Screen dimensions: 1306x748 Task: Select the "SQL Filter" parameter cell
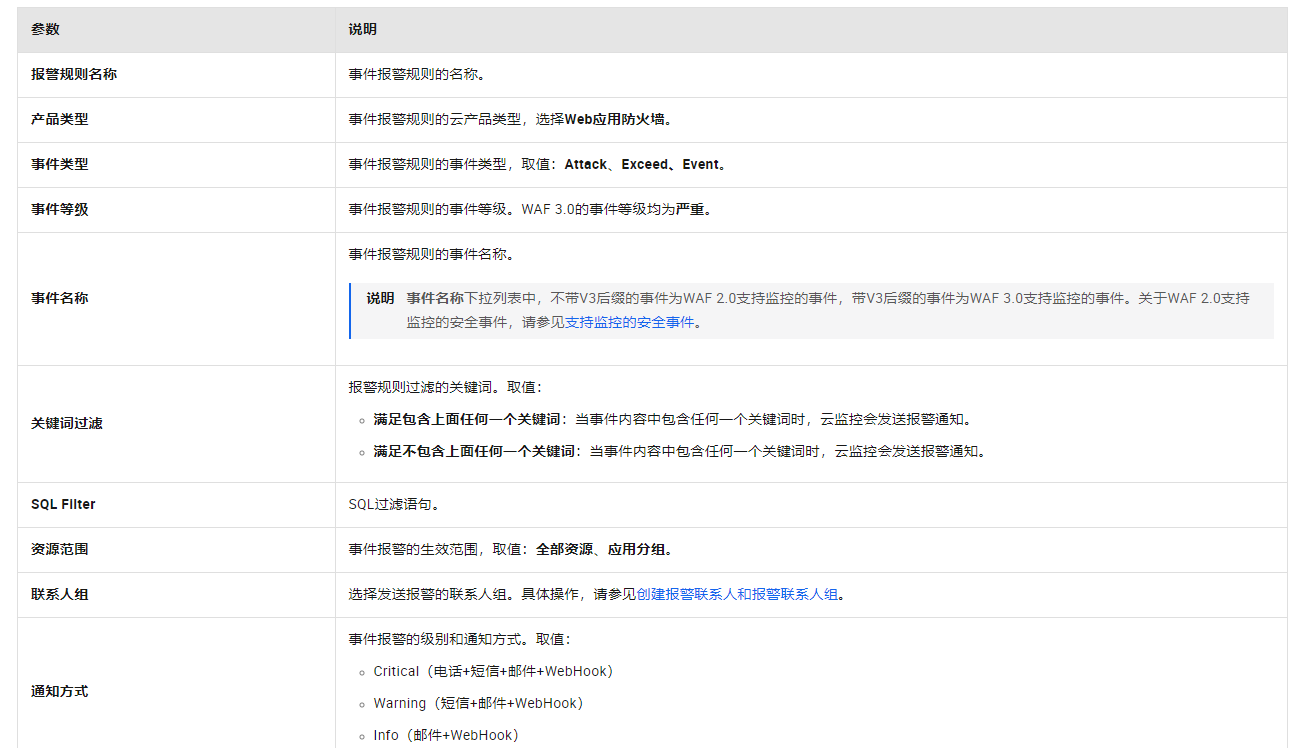pos(176,505)
